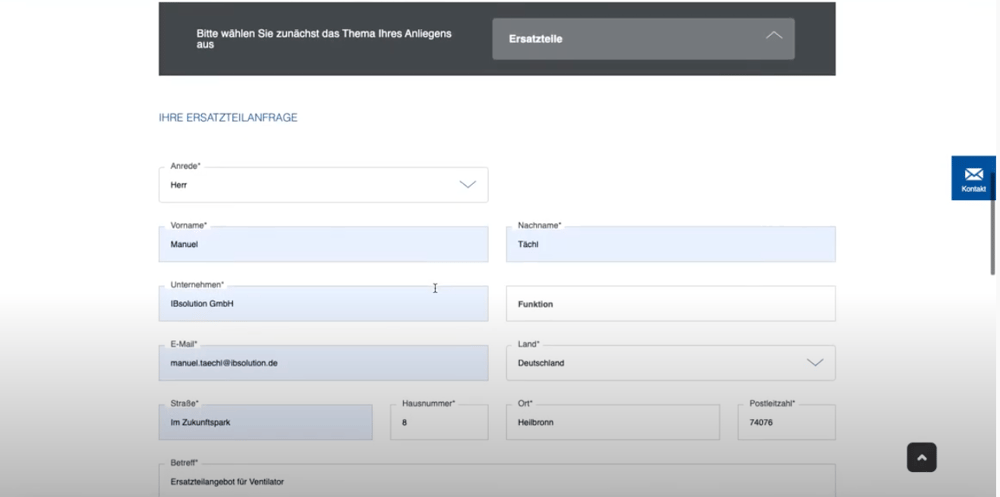Screen dimensions: 1000x497
Task: Focus the E-Mail field
Action: tap(323, 363)
